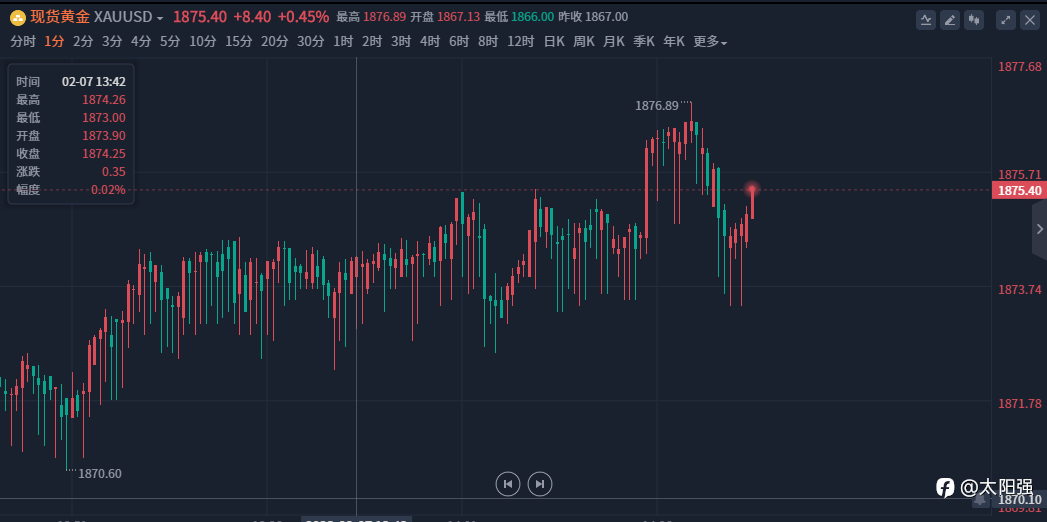
Task: Click the gold coin symbol icon
Action: click(17, 17)
